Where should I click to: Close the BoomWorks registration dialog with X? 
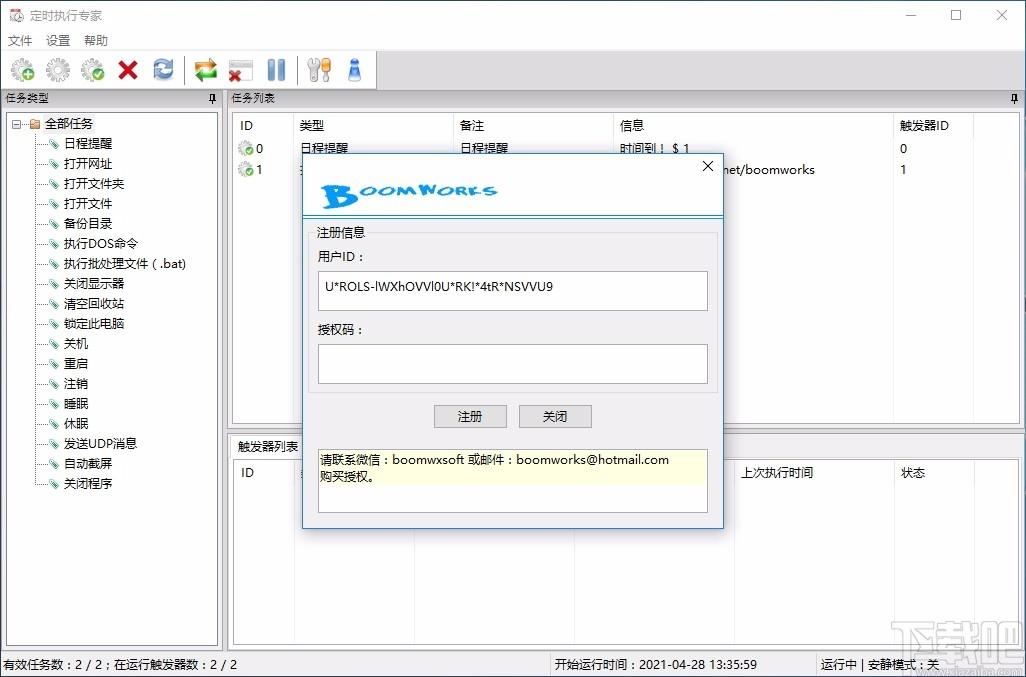tap(707, 166)
